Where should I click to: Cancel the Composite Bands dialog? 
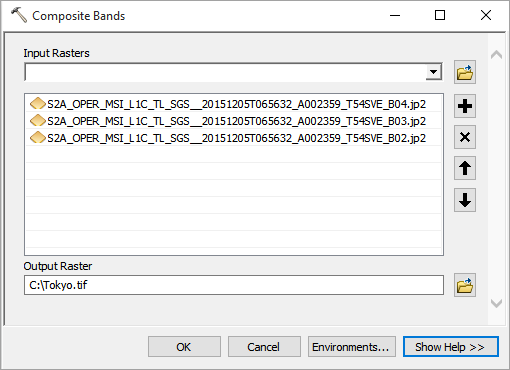[x=264, y=347]
